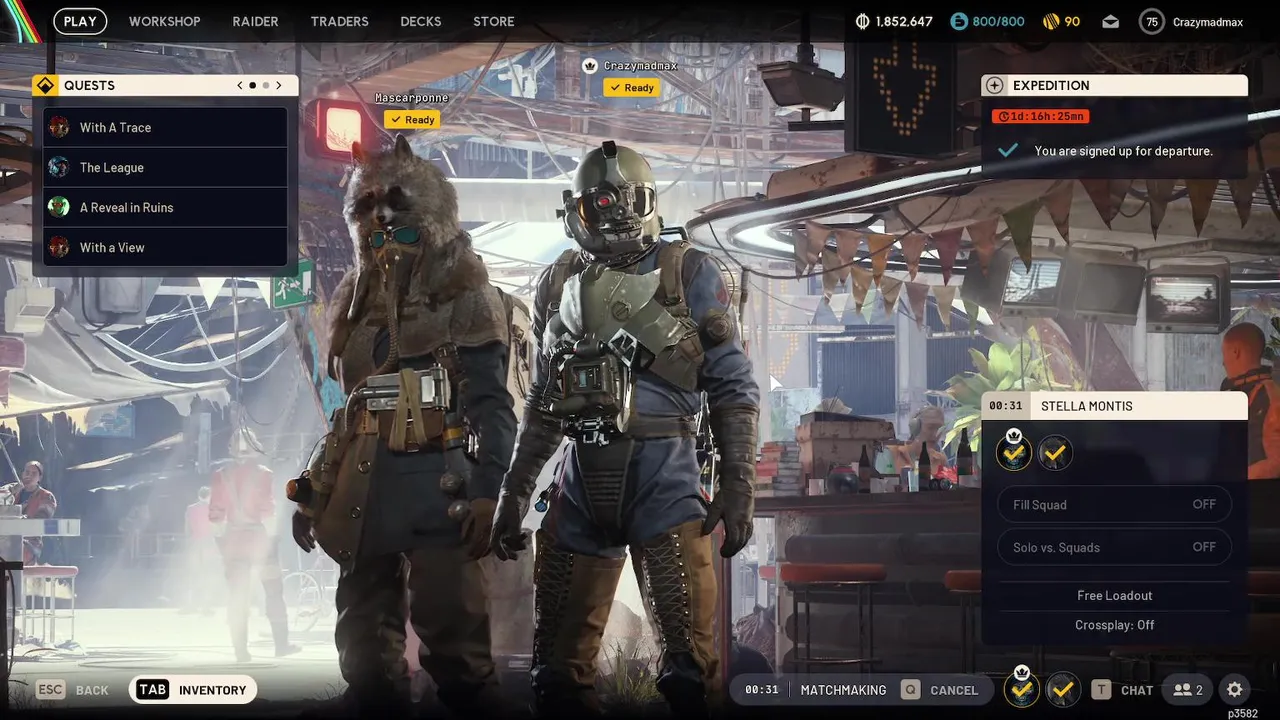Open INVENTORY with the TAB button
Image resolution: width=1280 pixels, height=720 pixels.
click(x=193, y=690)
